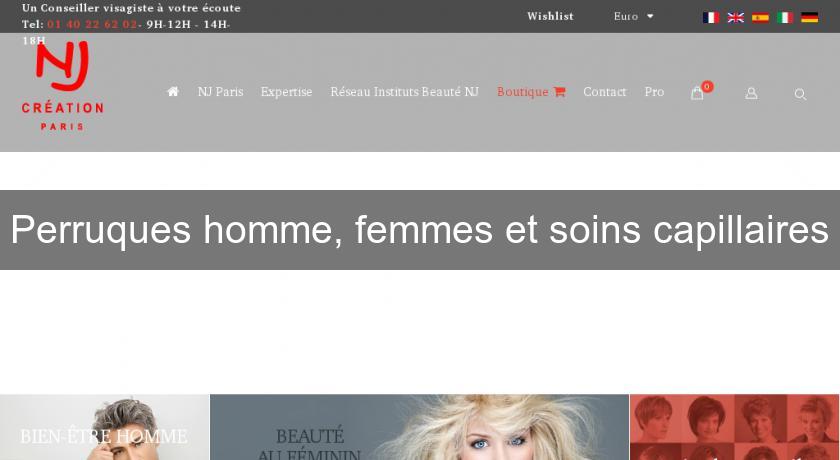Viewport: 840px width, 460px height.
Task: Open the Expertise menu item
Action: tap(286, 92)
